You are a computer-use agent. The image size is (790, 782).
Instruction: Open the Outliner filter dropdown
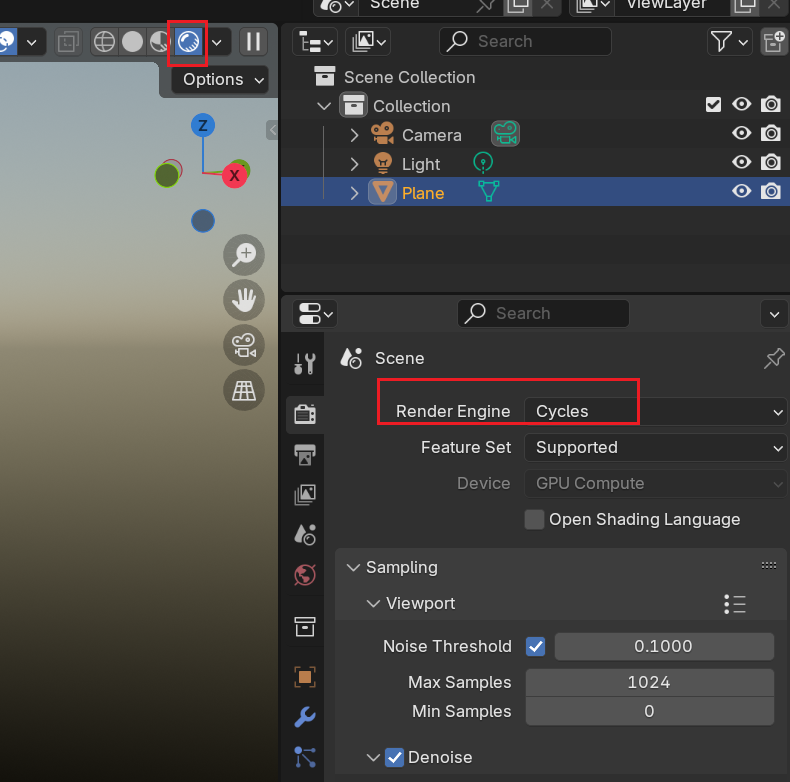point(729,42)
